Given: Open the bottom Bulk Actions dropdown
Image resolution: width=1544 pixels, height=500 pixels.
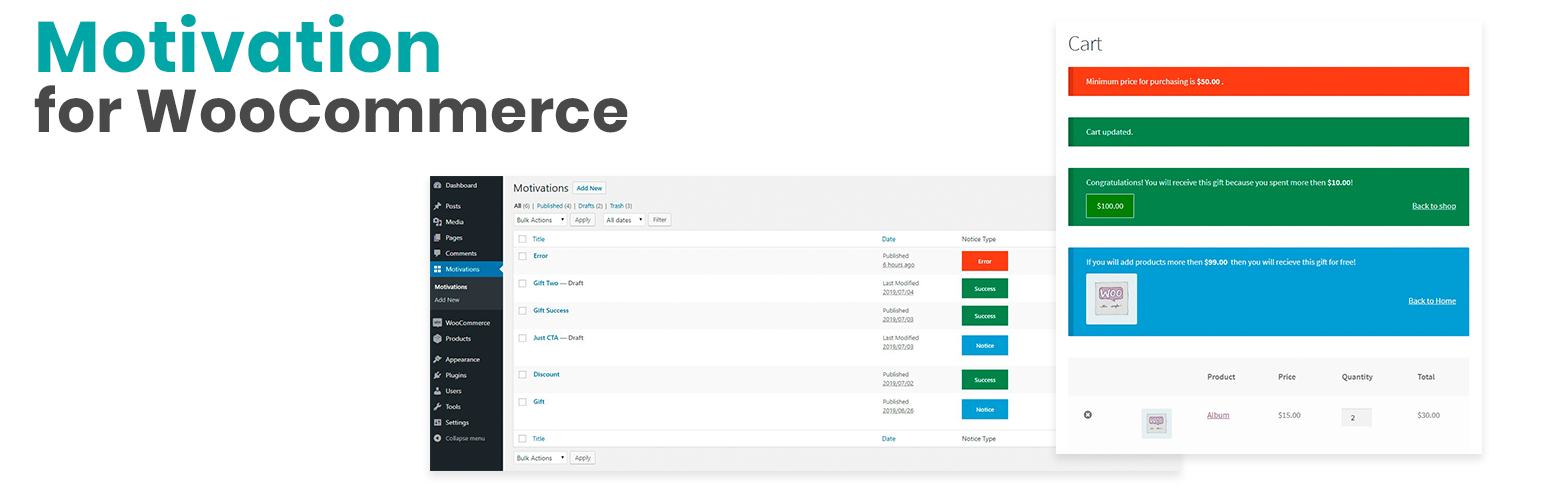Looking at the screenshot, I should [x=540, y=458].
